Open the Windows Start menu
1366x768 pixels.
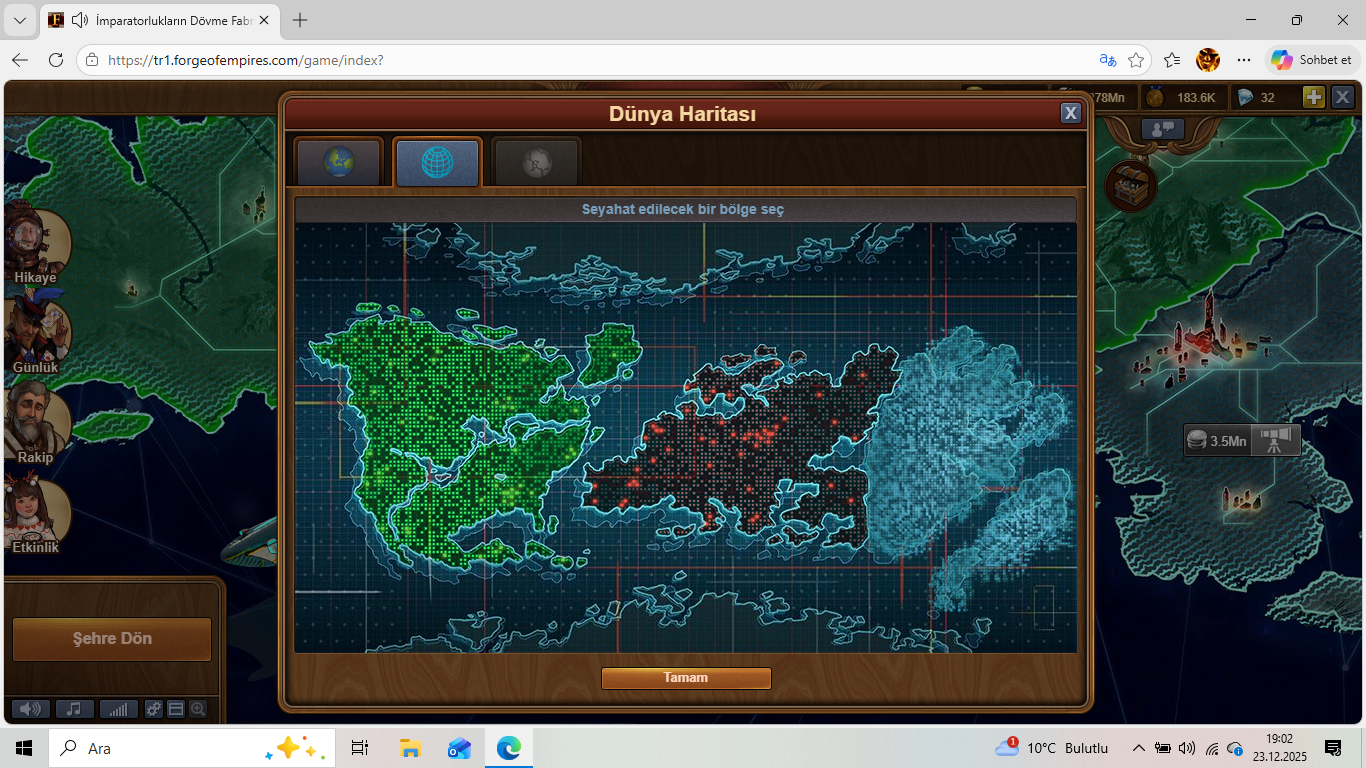[24, 748]
